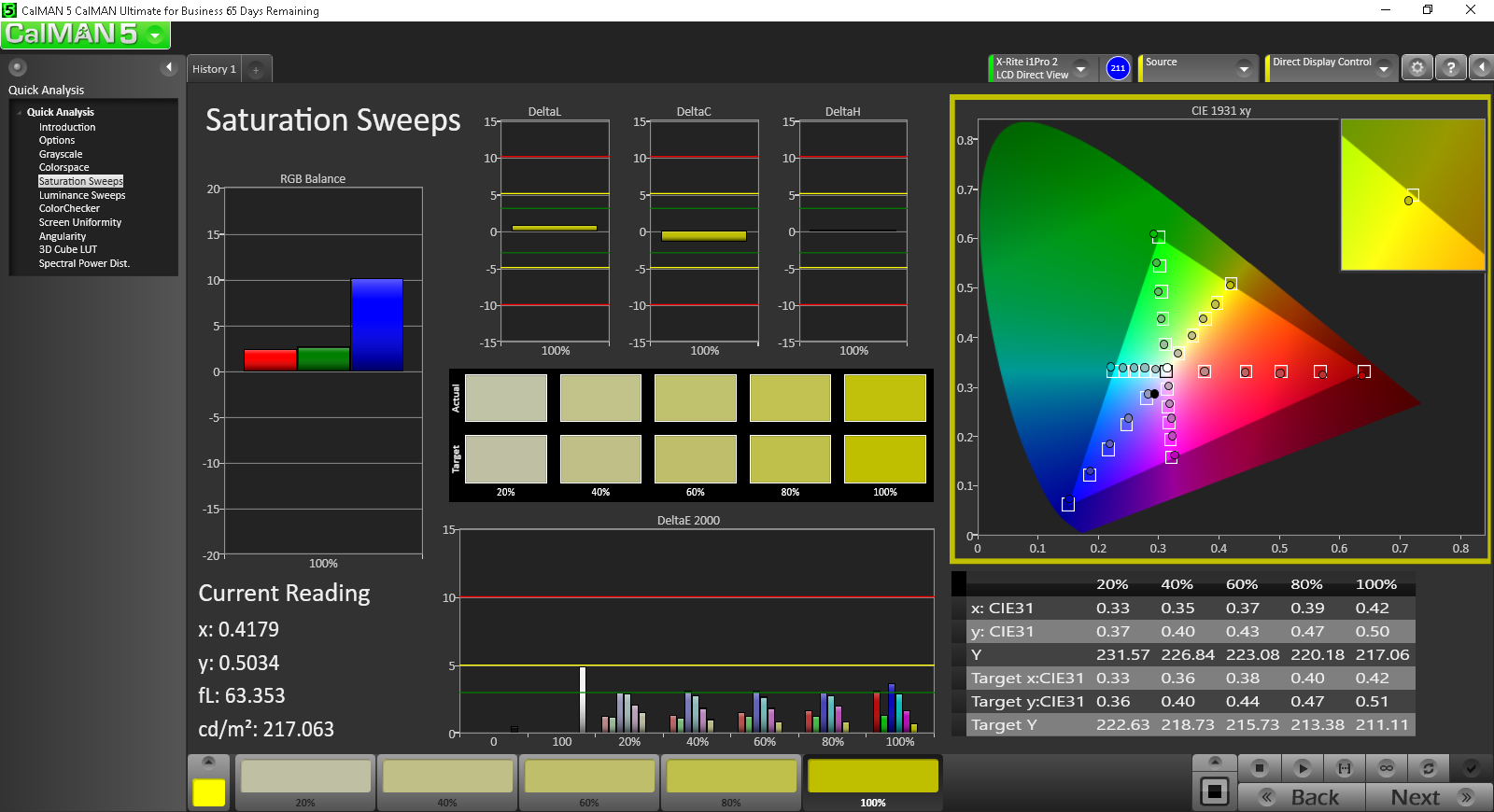Expand the Source dropdown
Viewport: 1494px width, 812px height.
click(x=1244, y=68)
